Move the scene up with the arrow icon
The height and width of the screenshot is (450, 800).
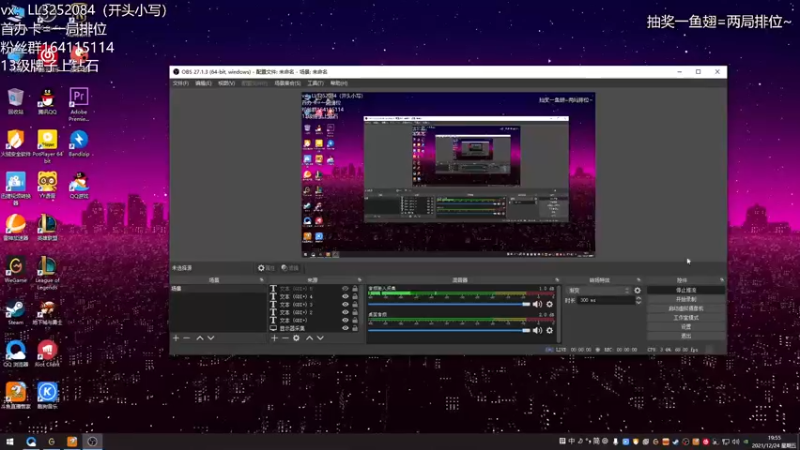coord(200,338)
